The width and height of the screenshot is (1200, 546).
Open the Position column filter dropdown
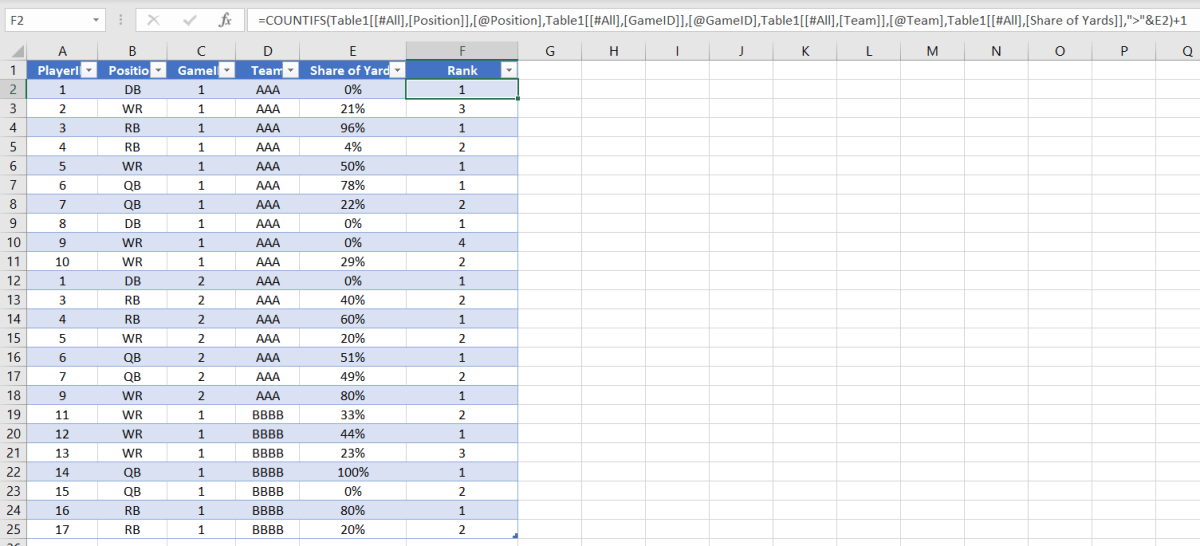157,70
